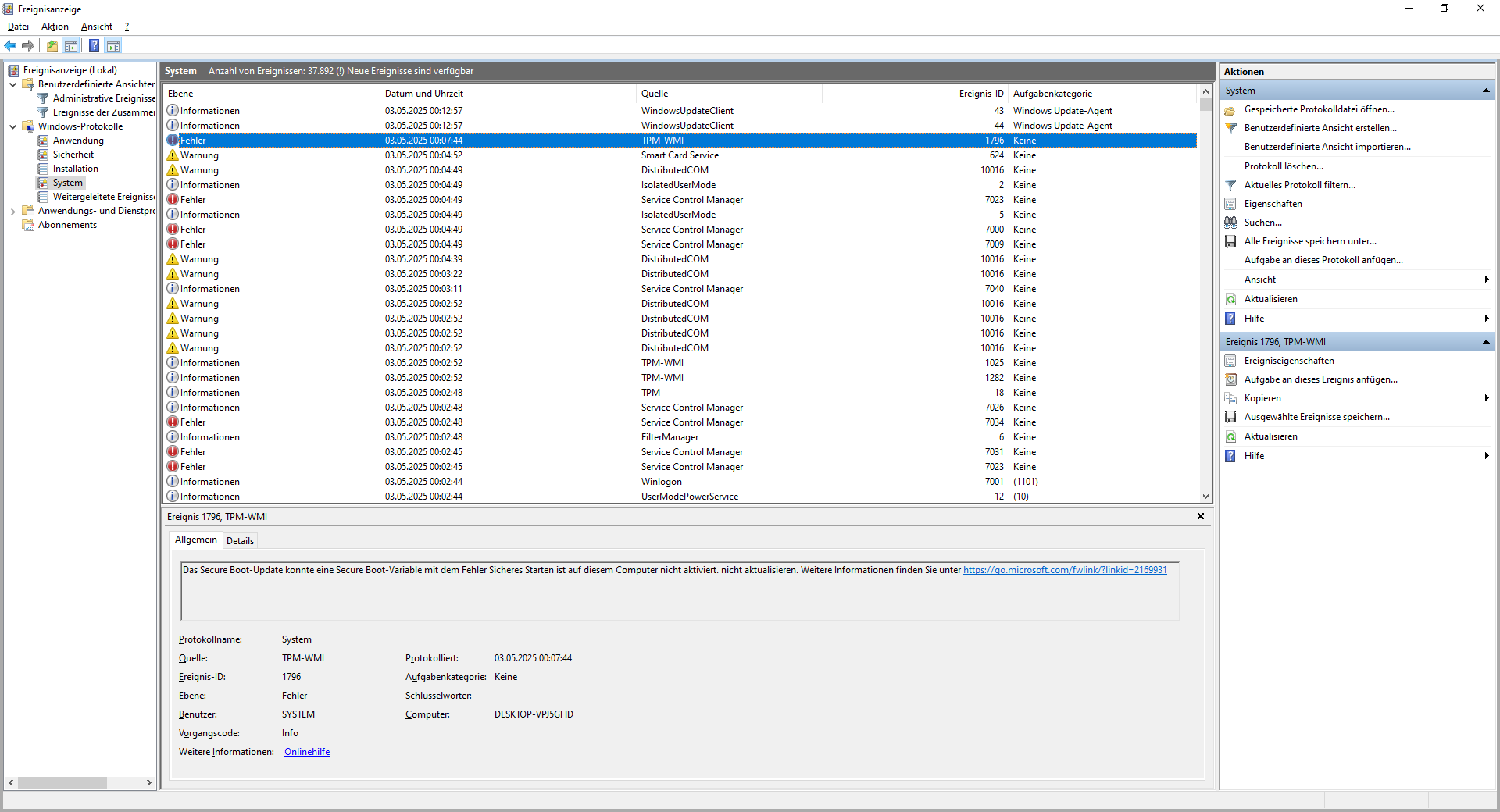This screenshot has height=812, width=1500.
Task: Click the Hilfe icon under Ereignis 1796 section
Action: pos(1230,456)
